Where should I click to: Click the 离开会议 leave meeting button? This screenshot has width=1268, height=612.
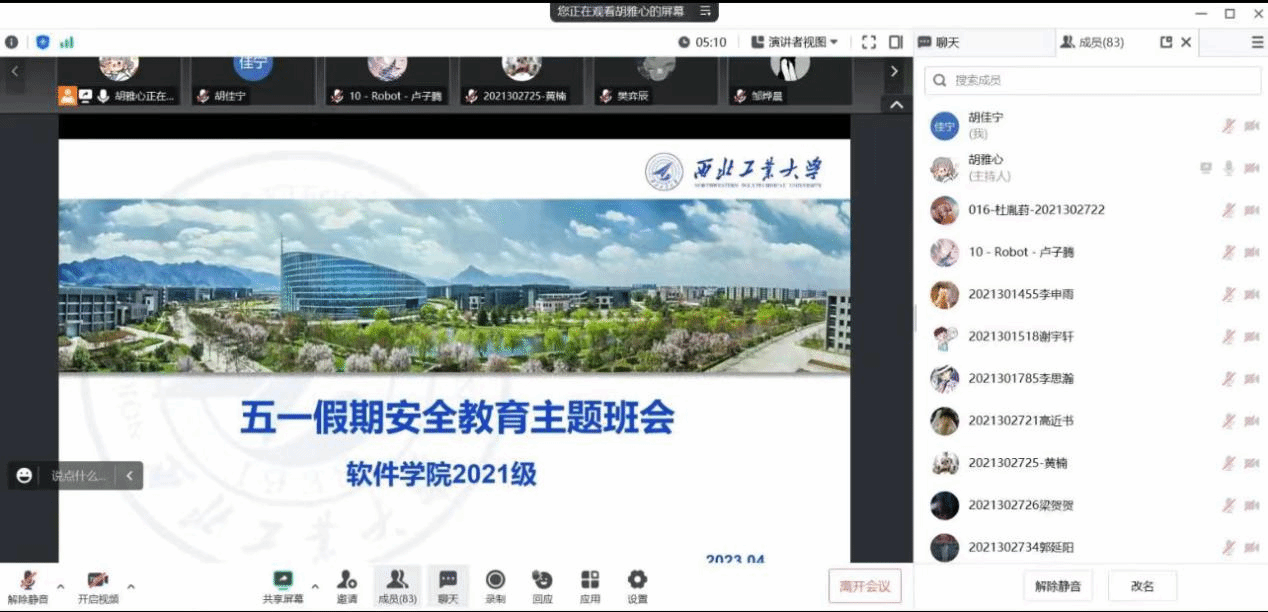(864, 586)
